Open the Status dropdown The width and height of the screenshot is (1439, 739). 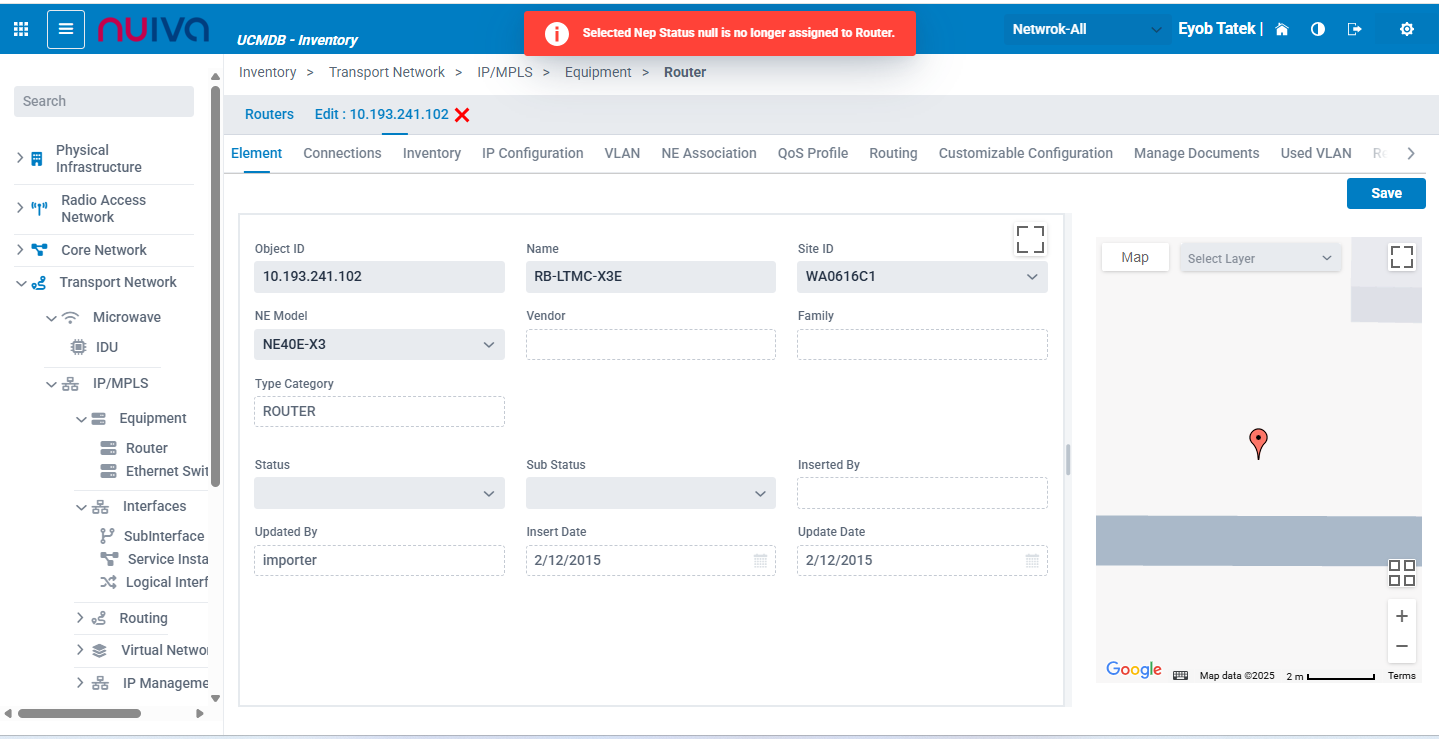[489, 494]
